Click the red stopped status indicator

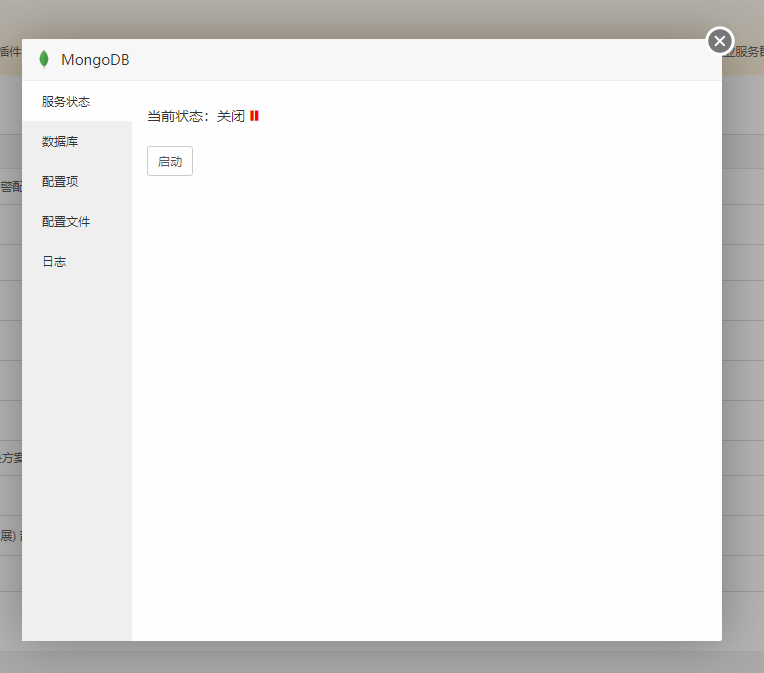click(x=254, y=116)
